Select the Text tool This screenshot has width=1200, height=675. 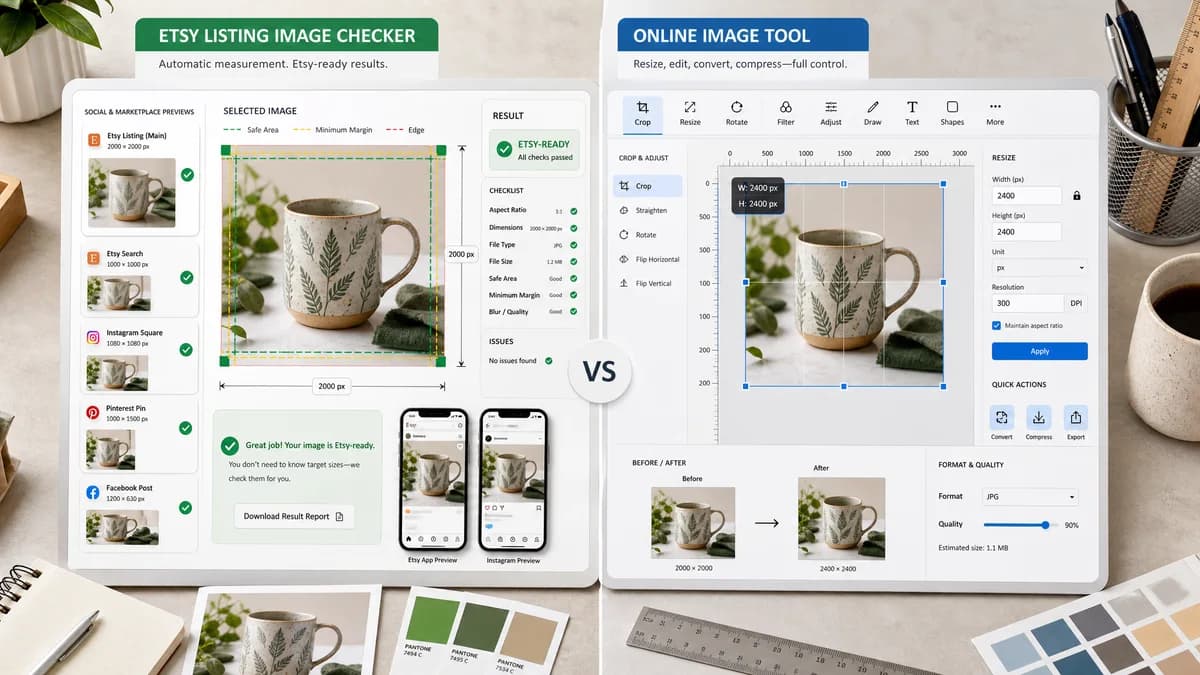pyautogui.click(x=912, y=113)
